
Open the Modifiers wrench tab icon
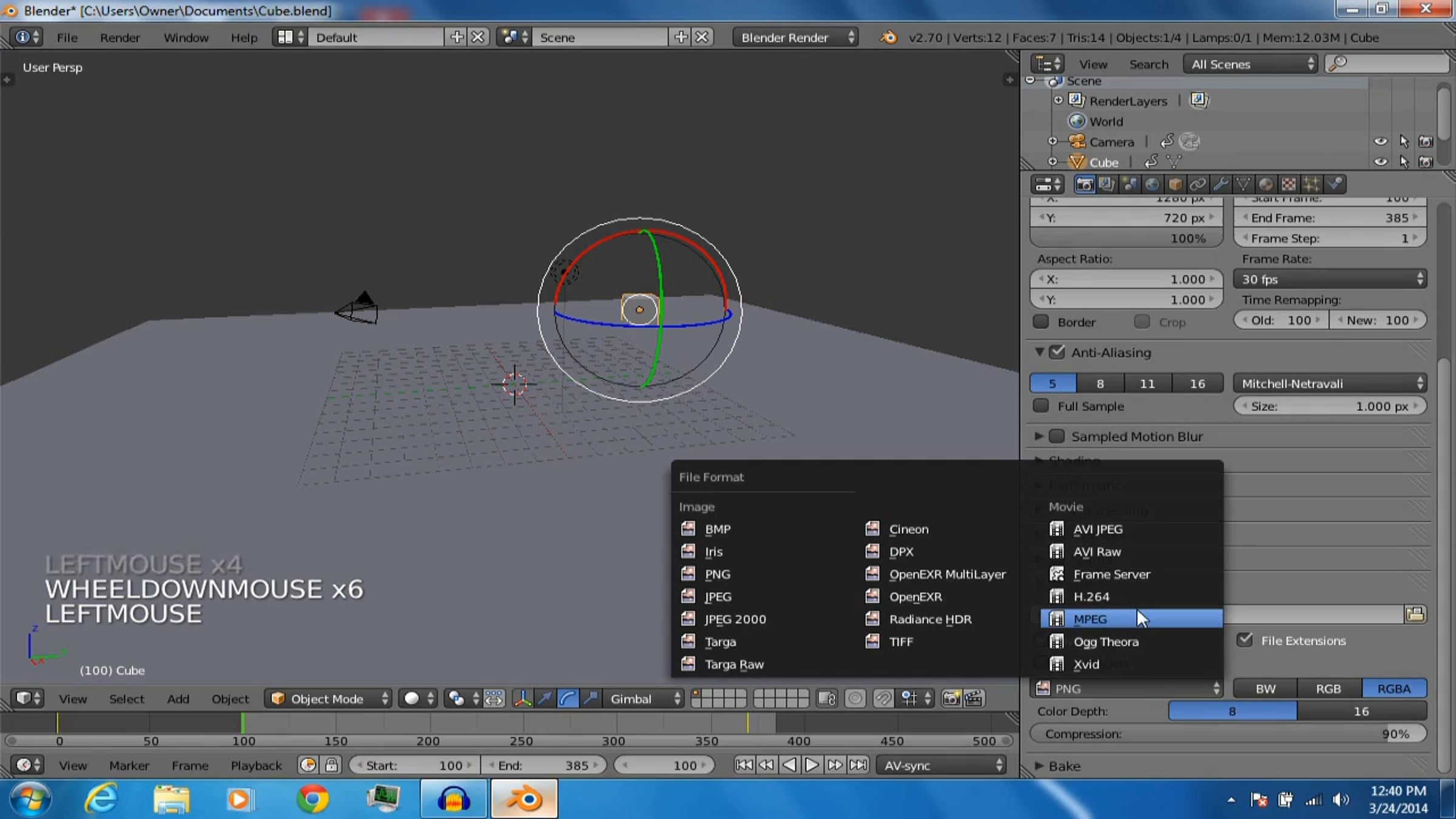point(1221,184)
